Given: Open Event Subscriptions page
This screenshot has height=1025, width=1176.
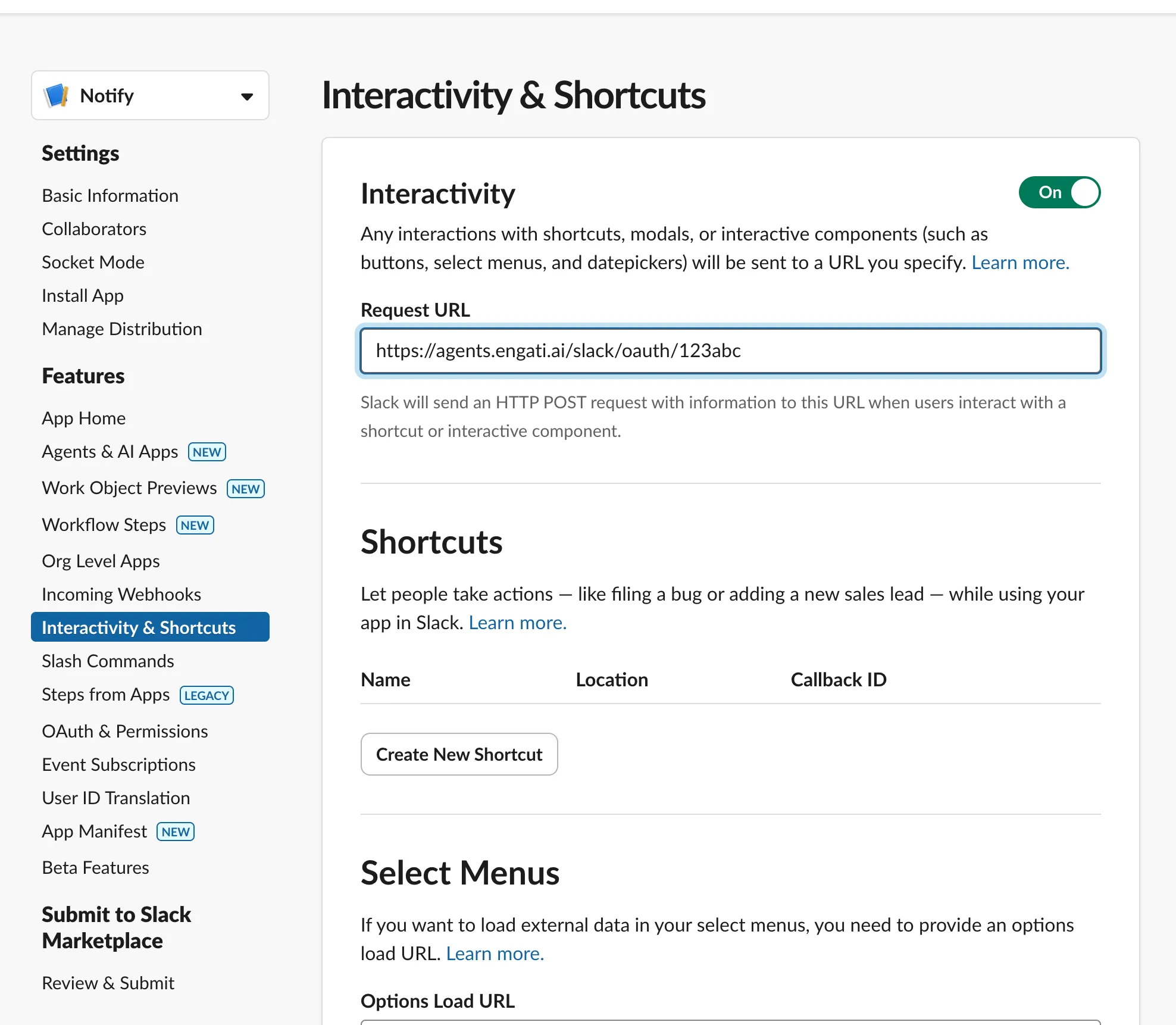Looking at the screenshot, I should pos(118,764).
